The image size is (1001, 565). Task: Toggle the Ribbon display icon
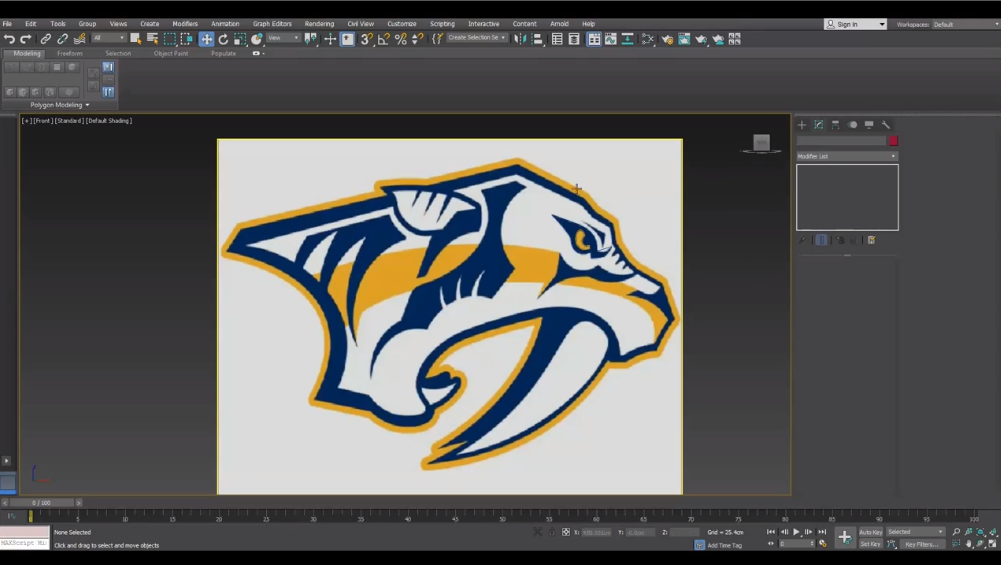click(x=594, y=39)
